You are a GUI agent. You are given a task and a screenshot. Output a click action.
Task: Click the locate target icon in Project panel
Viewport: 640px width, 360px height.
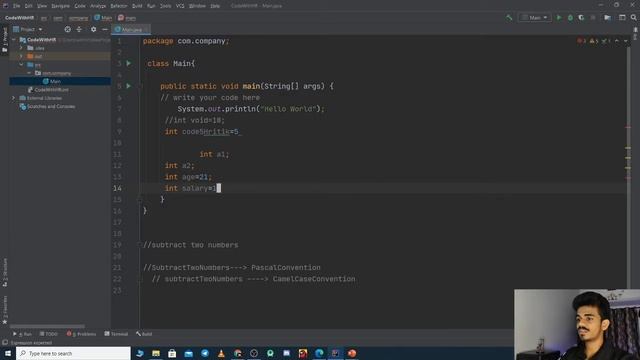[x=67, y=29]
